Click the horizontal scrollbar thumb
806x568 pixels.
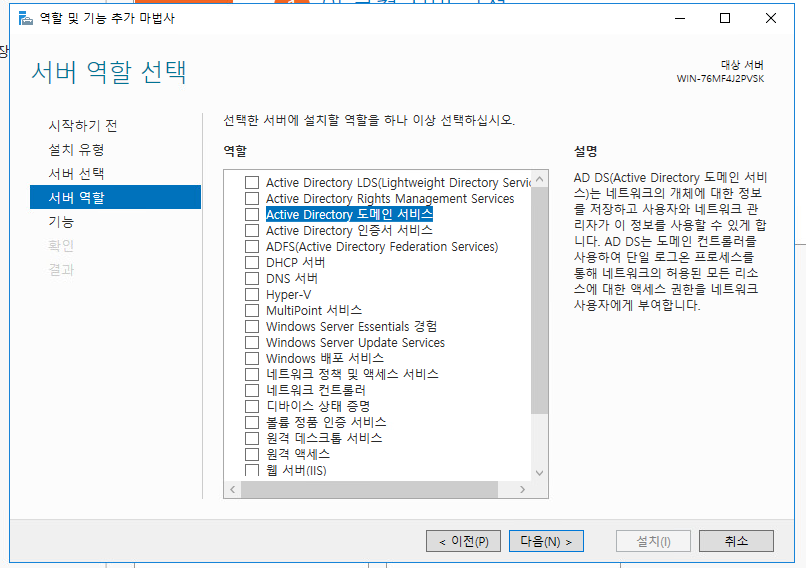coord(369,489)
